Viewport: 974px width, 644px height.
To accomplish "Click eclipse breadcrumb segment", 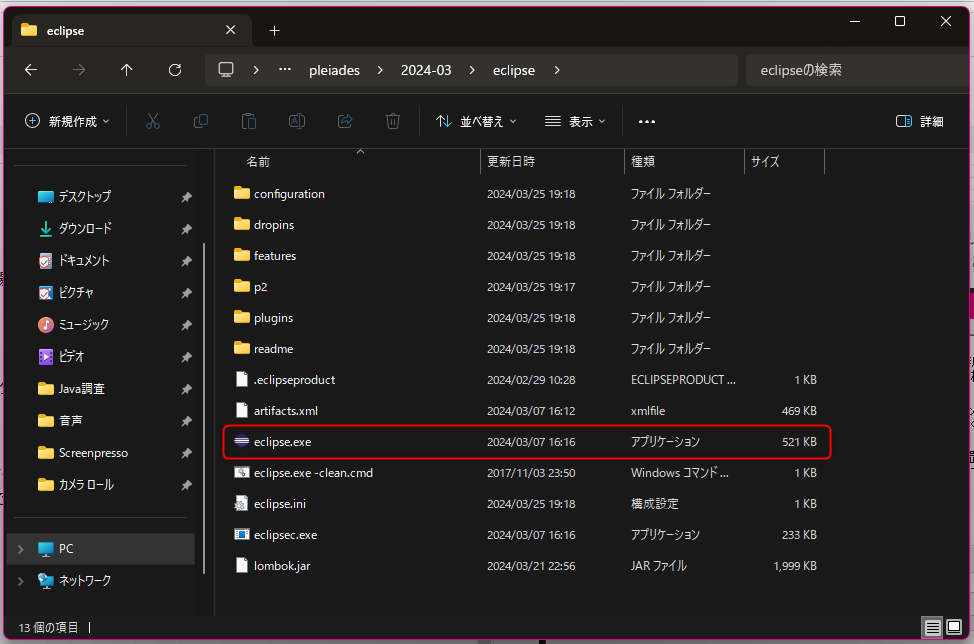I will pyautogui.click(x=514, y=70).
